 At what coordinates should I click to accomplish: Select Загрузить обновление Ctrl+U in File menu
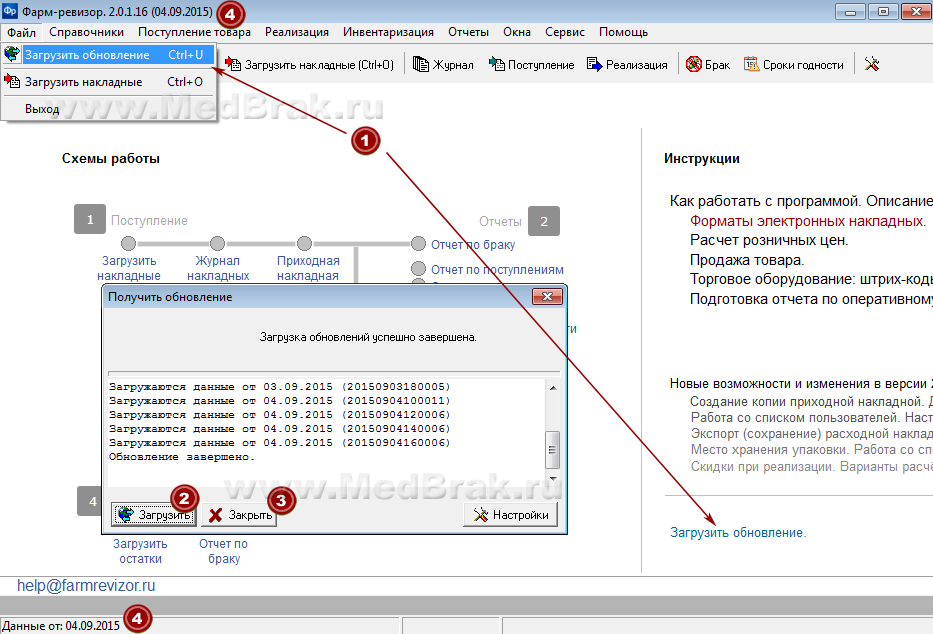(x=109, y=55)
